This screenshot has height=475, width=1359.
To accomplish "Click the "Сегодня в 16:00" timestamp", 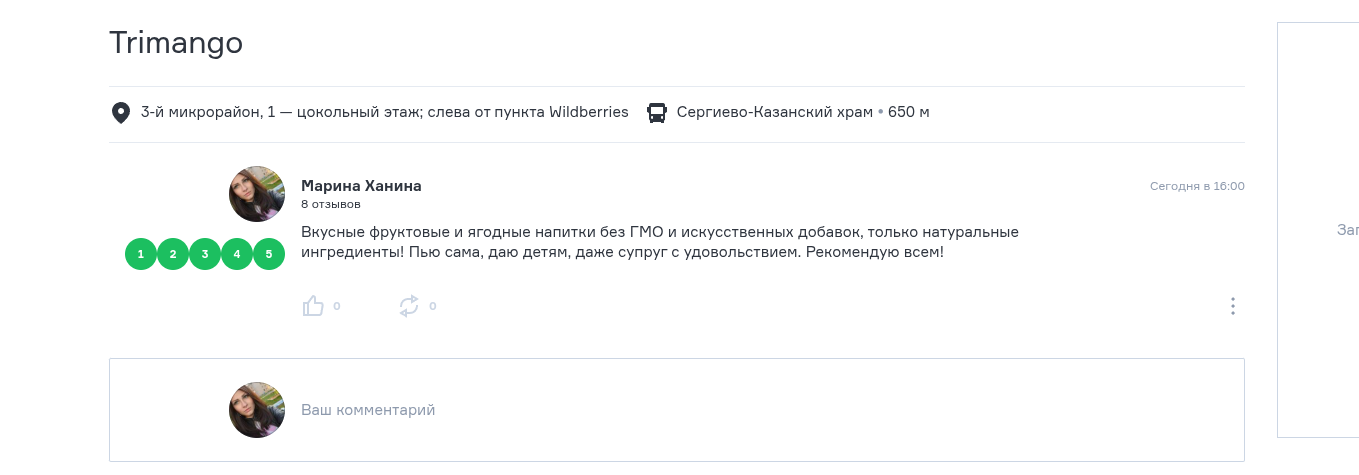I will 1197,186.
